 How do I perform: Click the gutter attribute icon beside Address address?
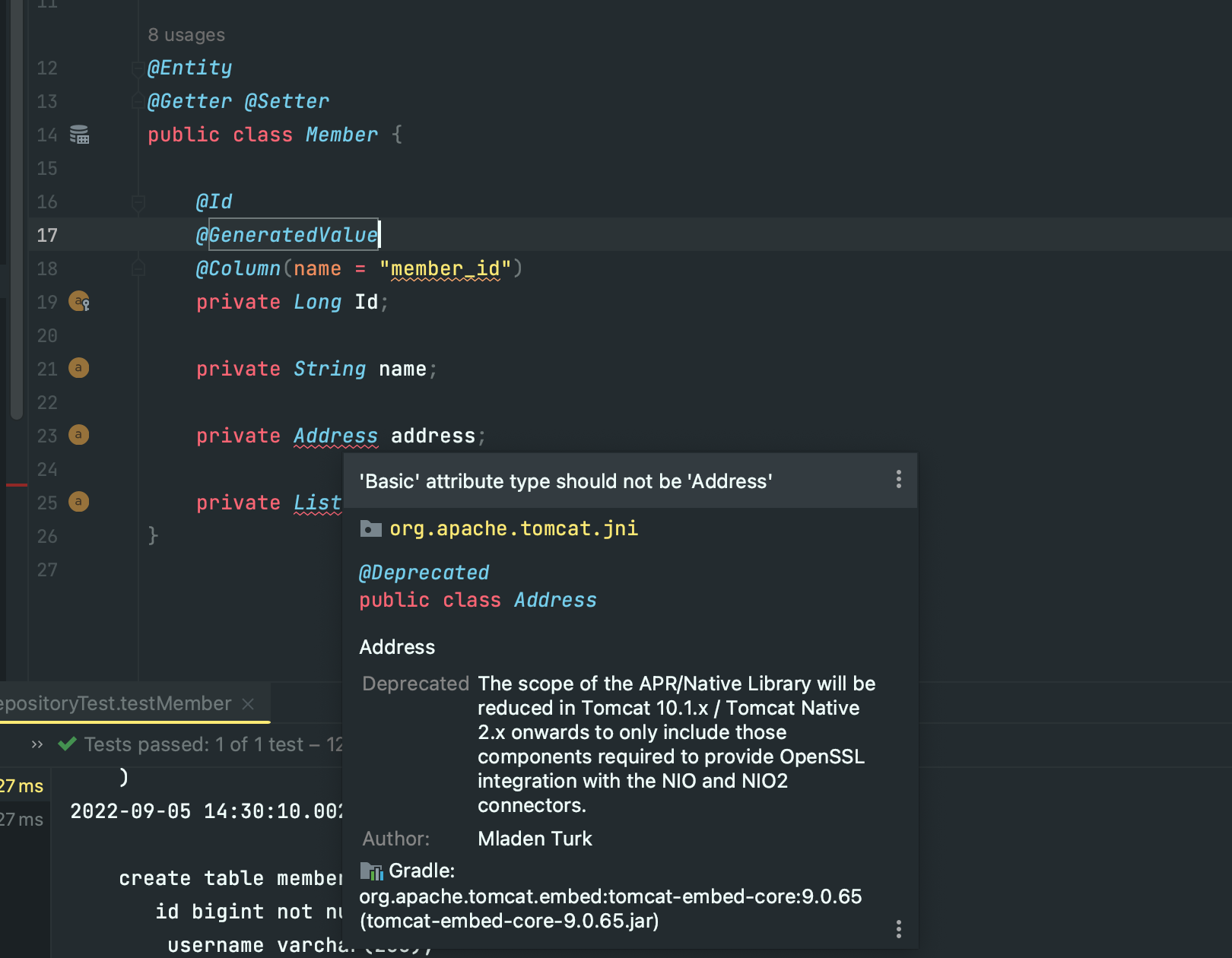pyautogui.click(x=79, y=435)
